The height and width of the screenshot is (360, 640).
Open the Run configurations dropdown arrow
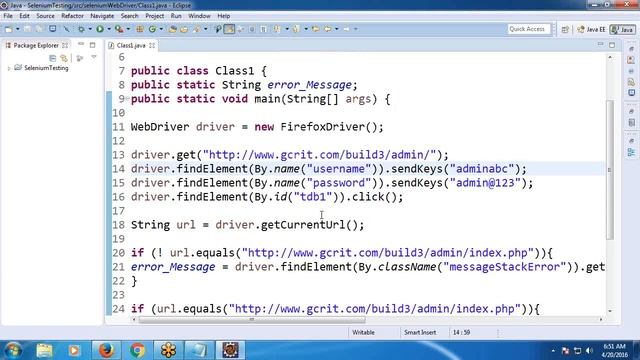point(109,29)
